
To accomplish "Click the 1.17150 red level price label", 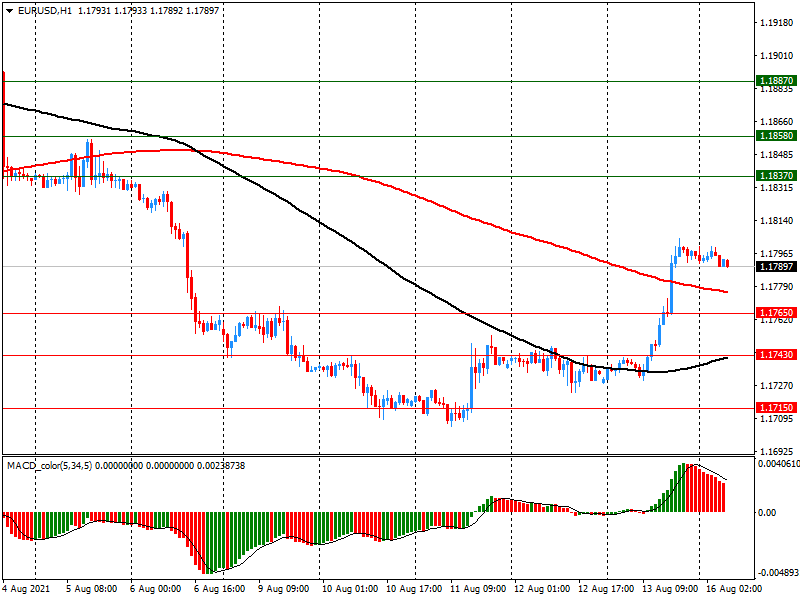I will click(776, 408).
